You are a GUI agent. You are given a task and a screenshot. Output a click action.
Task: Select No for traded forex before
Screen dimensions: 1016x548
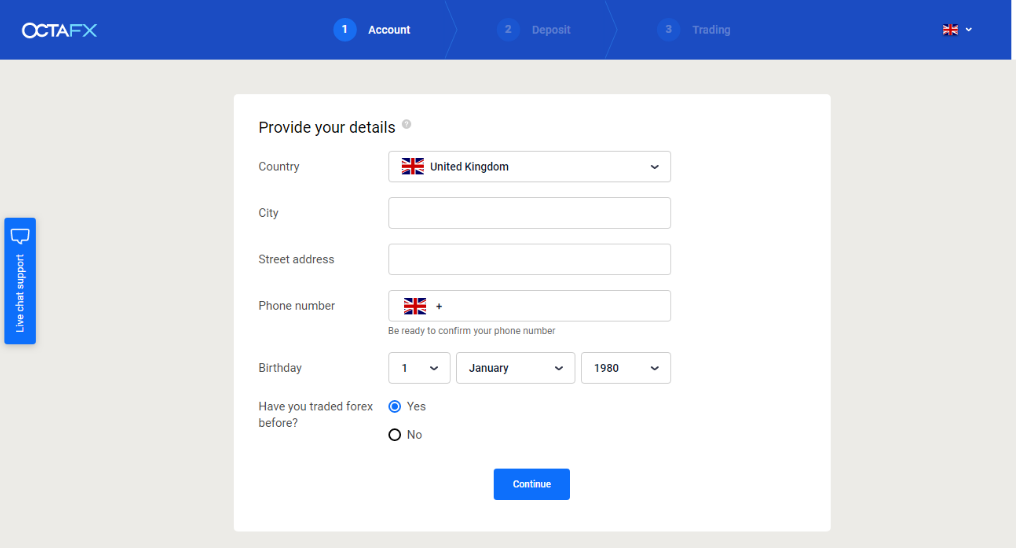(x=395, y=435)
